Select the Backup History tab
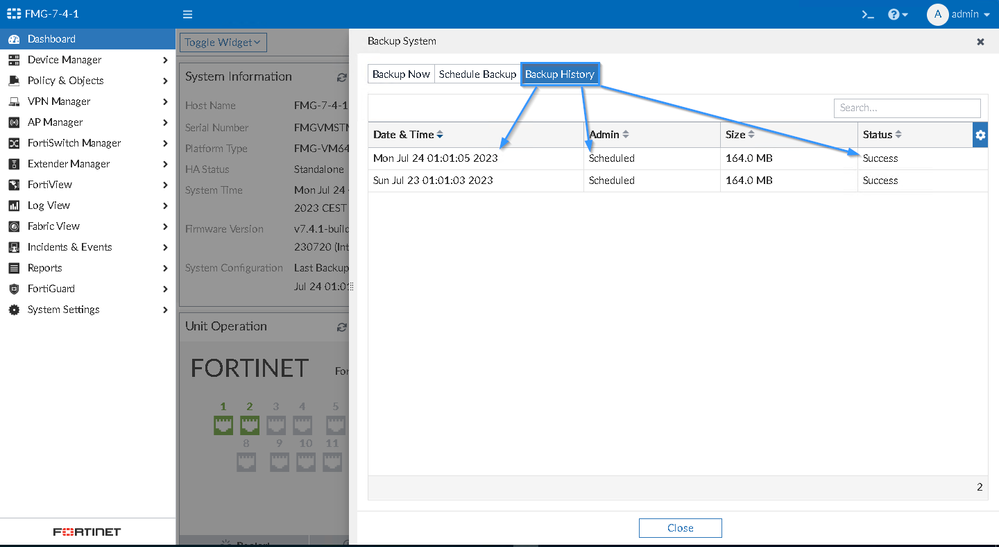999x547 pixels. [559, 74]
